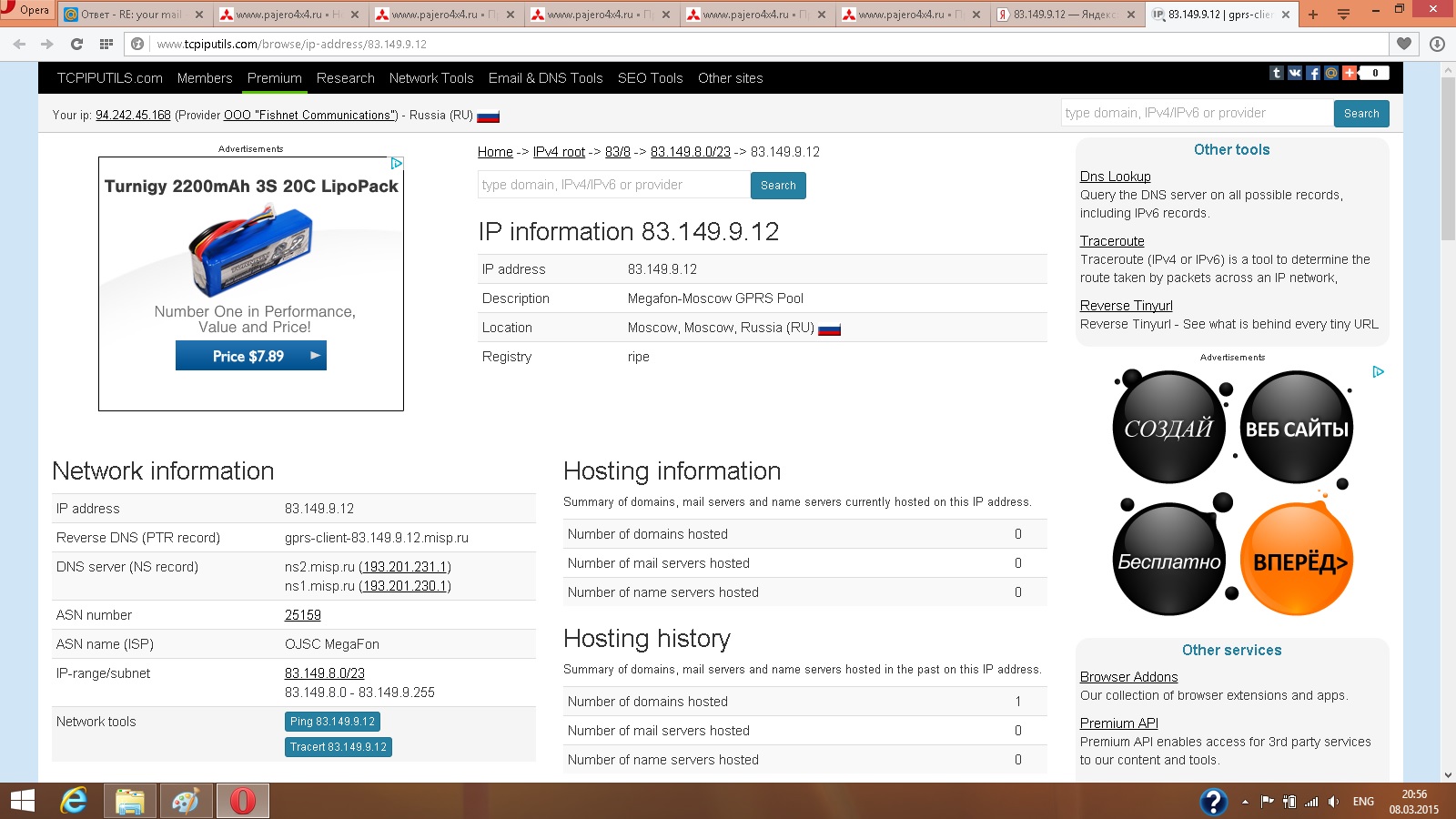1456x819 pixels.
Task: Expand the Opera tab list menu
Action: 1343,15
